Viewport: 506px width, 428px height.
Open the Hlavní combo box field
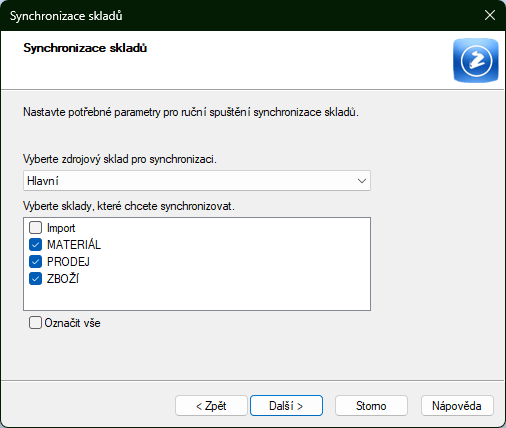[x=197, y=181]
